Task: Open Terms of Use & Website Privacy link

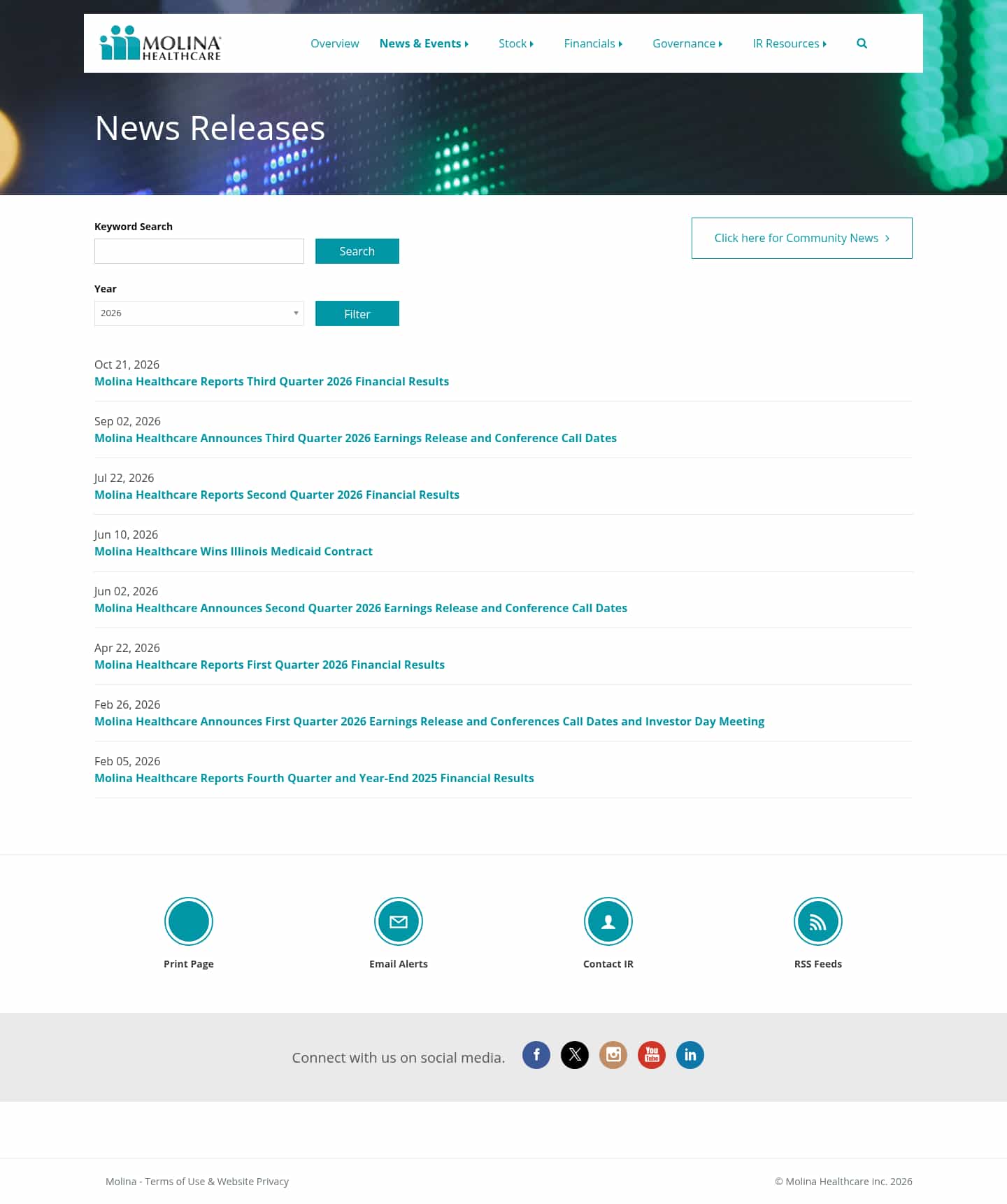Action: click(x=197, y=1181)
